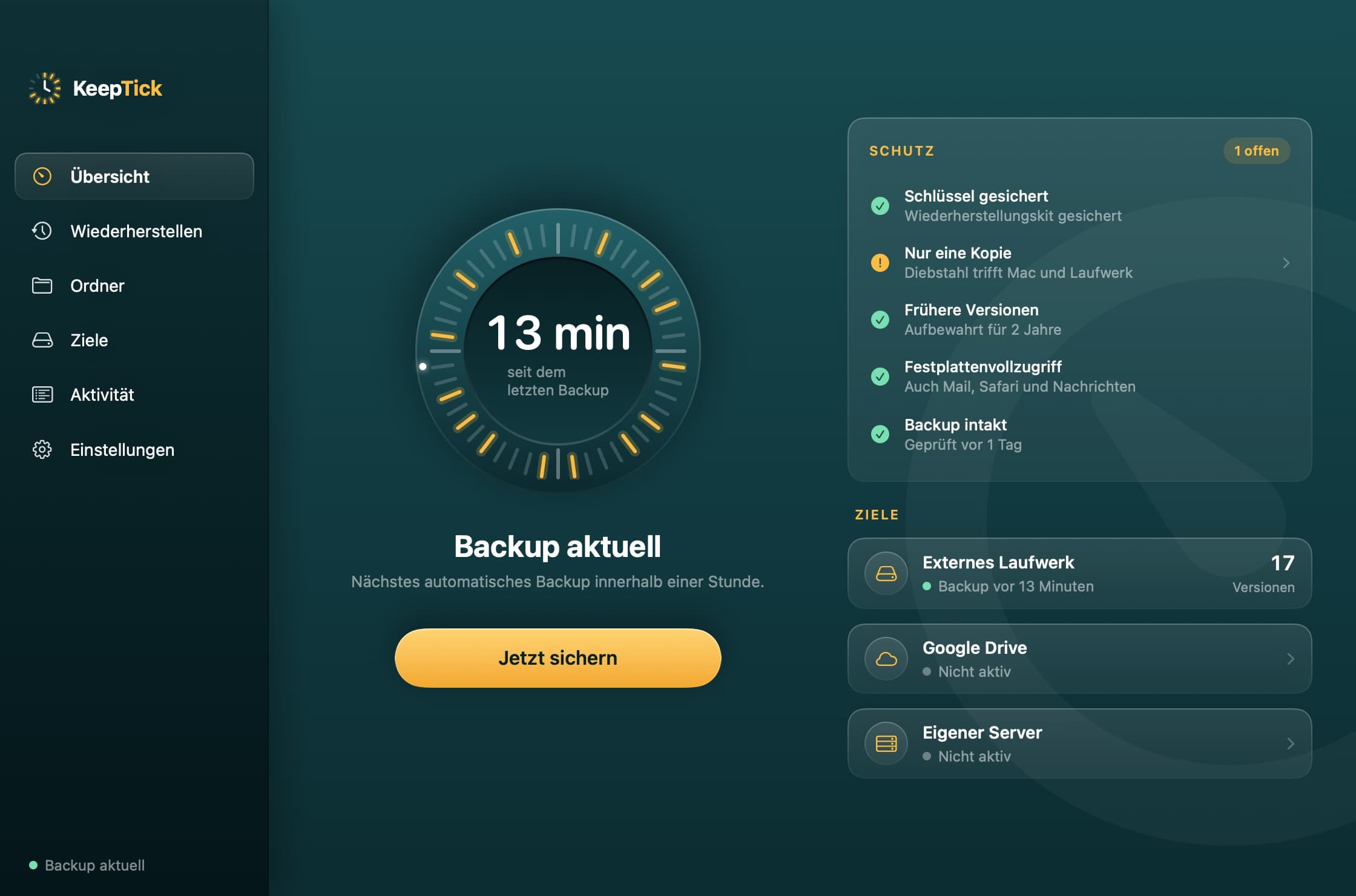
Task: Click the Diebstahl trifft Mac und Laufwerk text
Action: click(1018, 272)
